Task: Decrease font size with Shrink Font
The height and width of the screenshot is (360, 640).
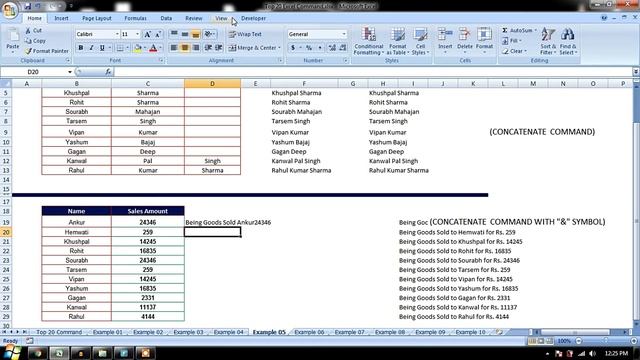Action: (x=158, y=34)
